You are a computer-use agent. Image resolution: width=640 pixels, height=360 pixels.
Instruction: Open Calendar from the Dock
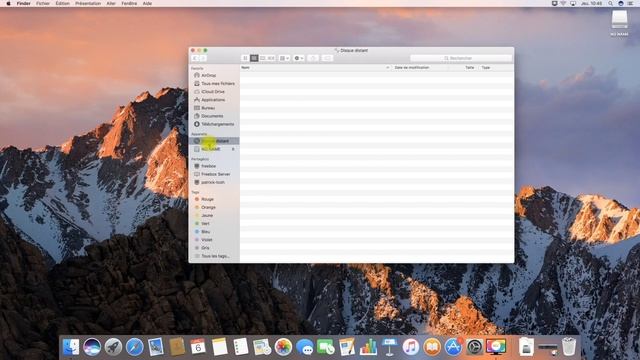tap(198, 347)
